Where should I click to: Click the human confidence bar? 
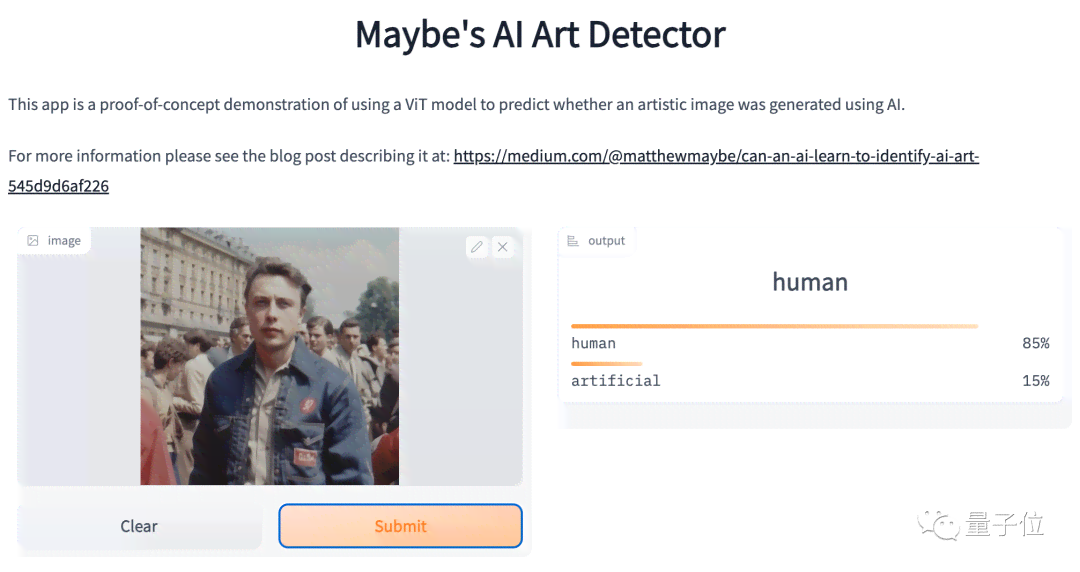coord(774,326)
